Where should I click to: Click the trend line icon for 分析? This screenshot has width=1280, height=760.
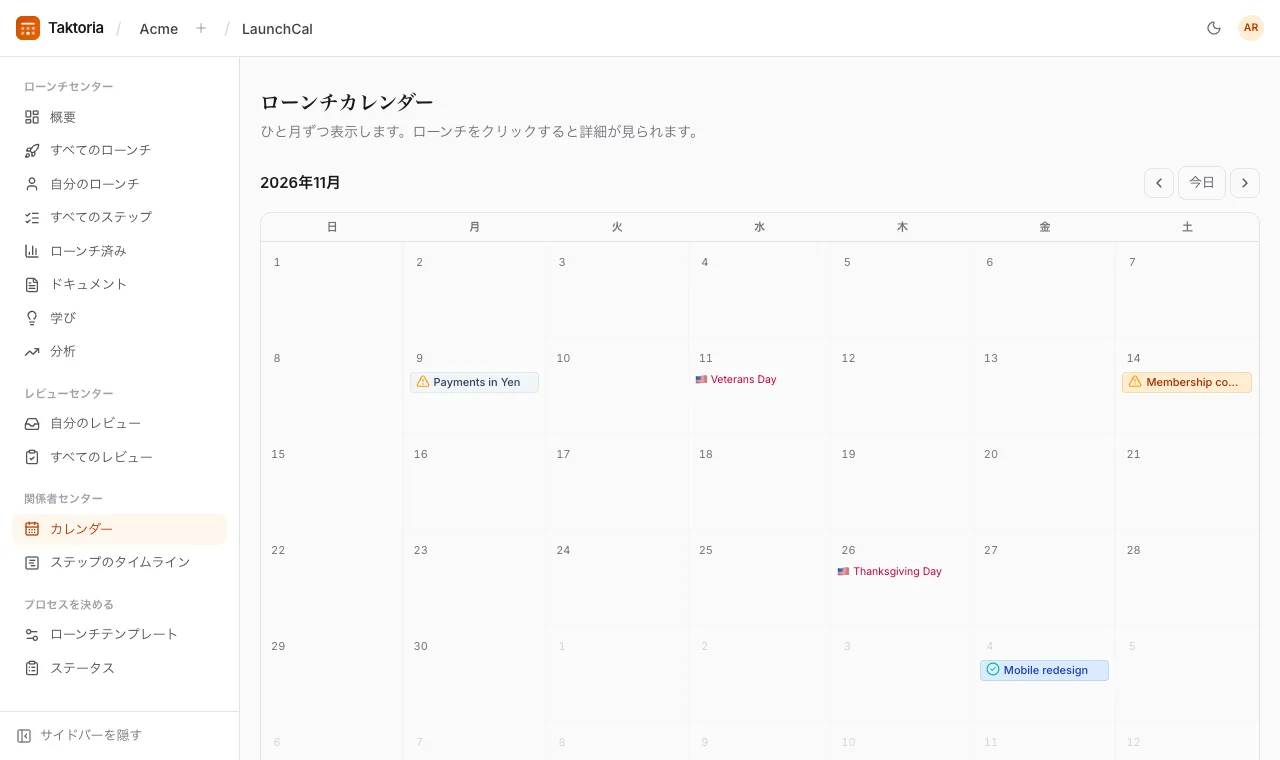(x=32, y=351)
